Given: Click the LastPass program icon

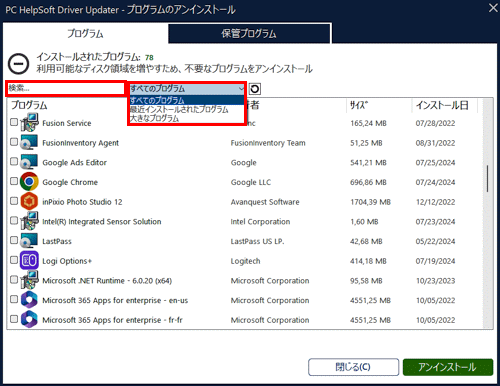Looking at the screenshot, I should tap(29, 241).
